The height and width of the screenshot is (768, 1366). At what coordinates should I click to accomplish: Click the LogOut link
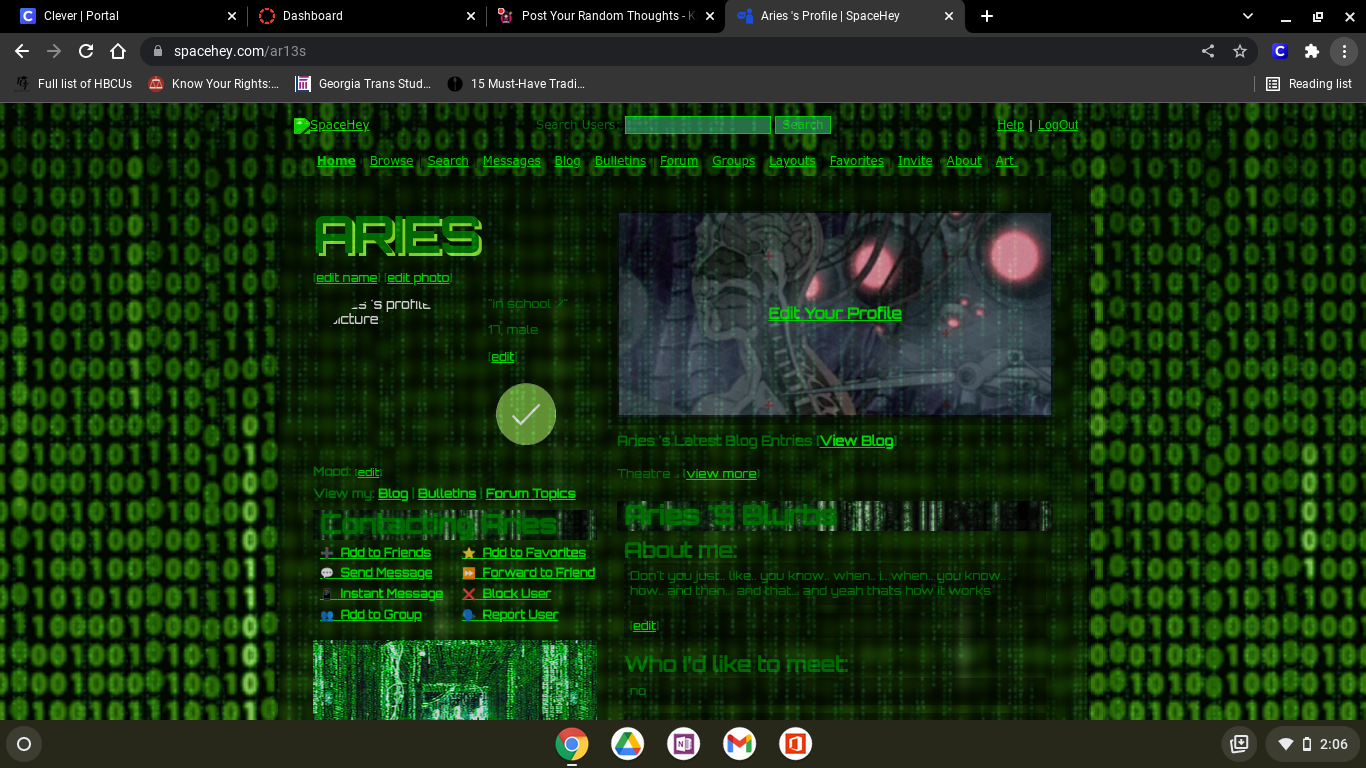(x=1058, y=125)
